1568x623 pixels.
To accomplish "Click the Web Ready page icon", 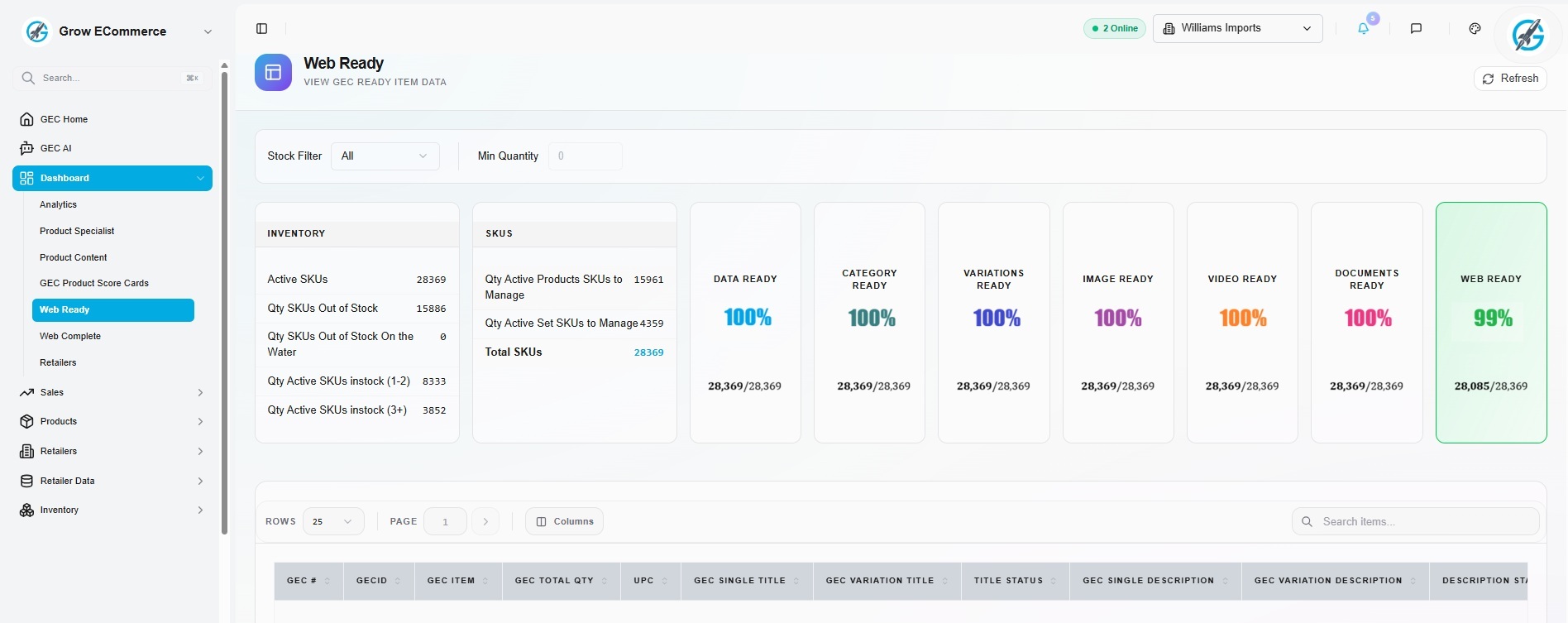I will click(x=273, y=73).
